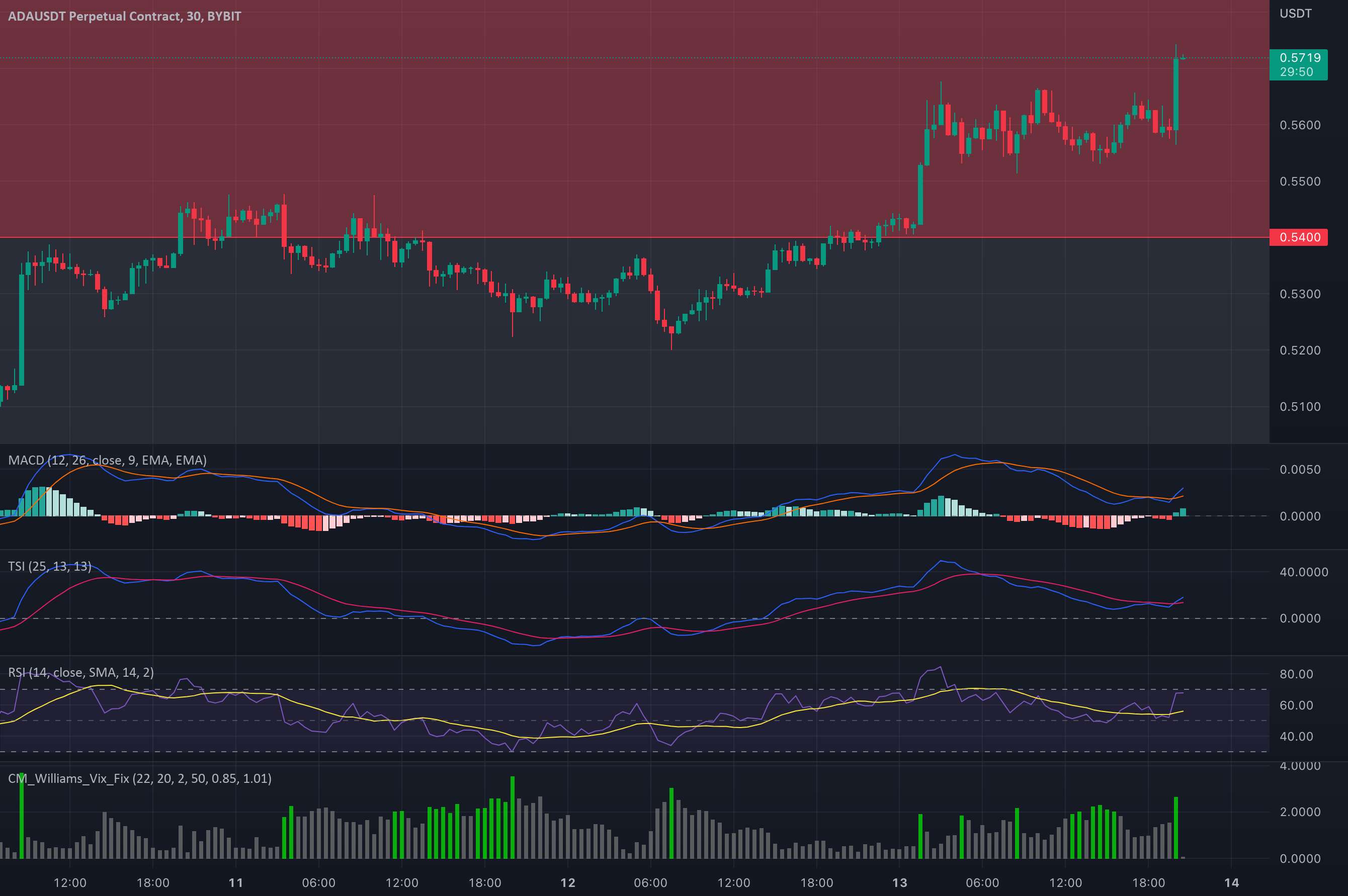Click the 40.0000 TSI scale label

[x=1303, y=572]
